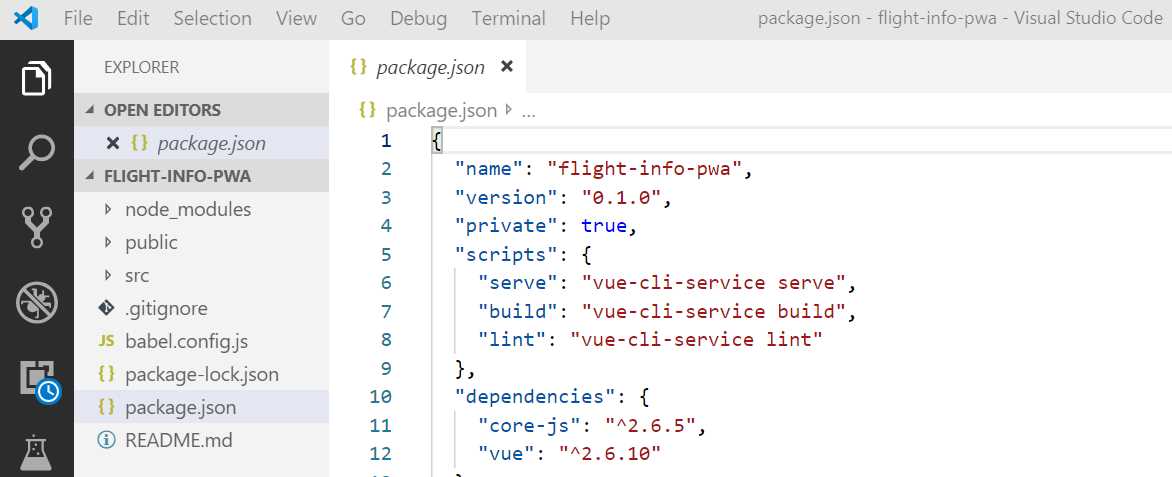Open the Debug view with the bug icon
The height and width of the screenshot is (477, 1172).
click(x=37, y=303)
